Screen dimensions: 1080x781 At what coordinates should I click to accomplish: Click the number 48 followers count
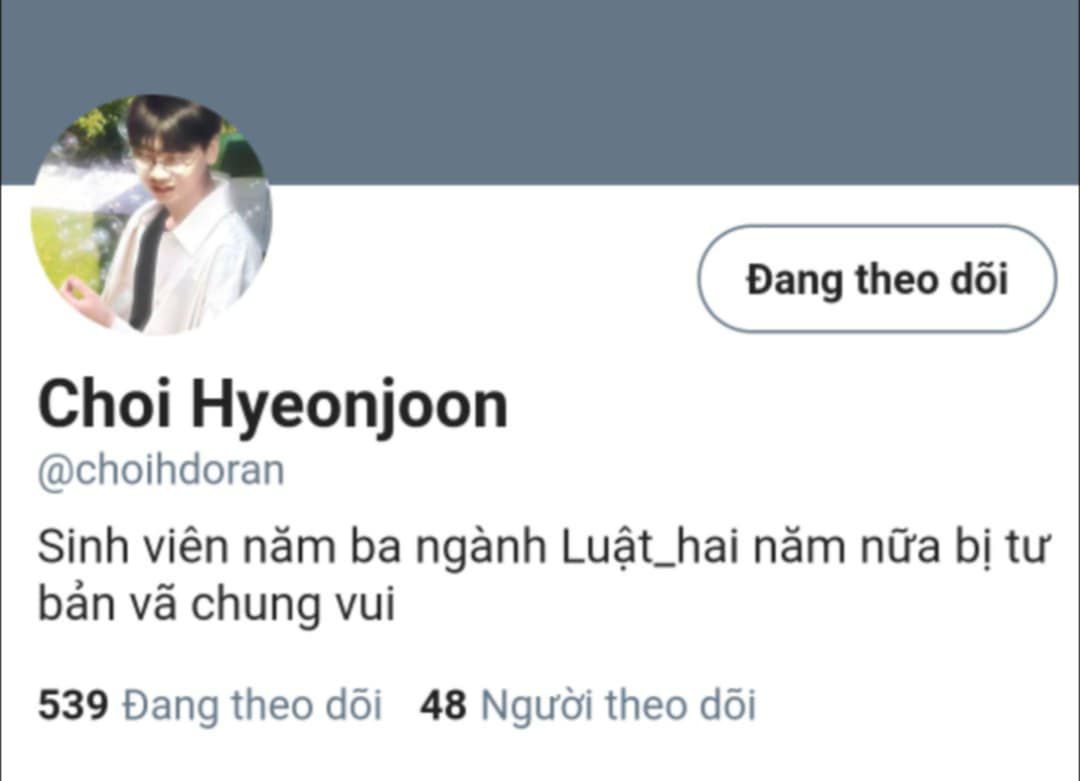(x=444, y=705)
